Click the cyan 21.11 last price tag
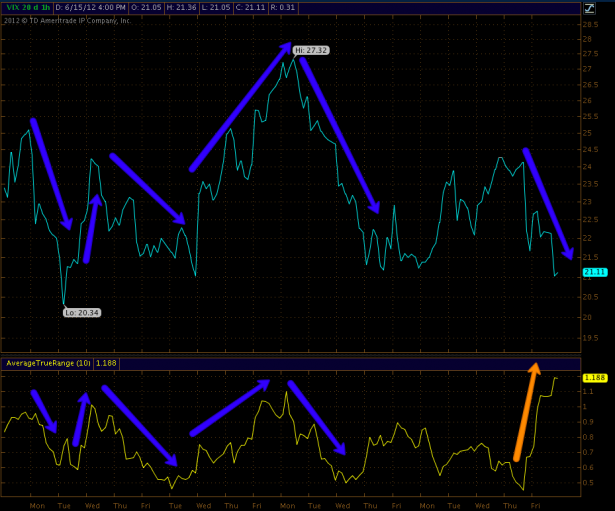This screenshot has width=615, height=511. (594, 272)
